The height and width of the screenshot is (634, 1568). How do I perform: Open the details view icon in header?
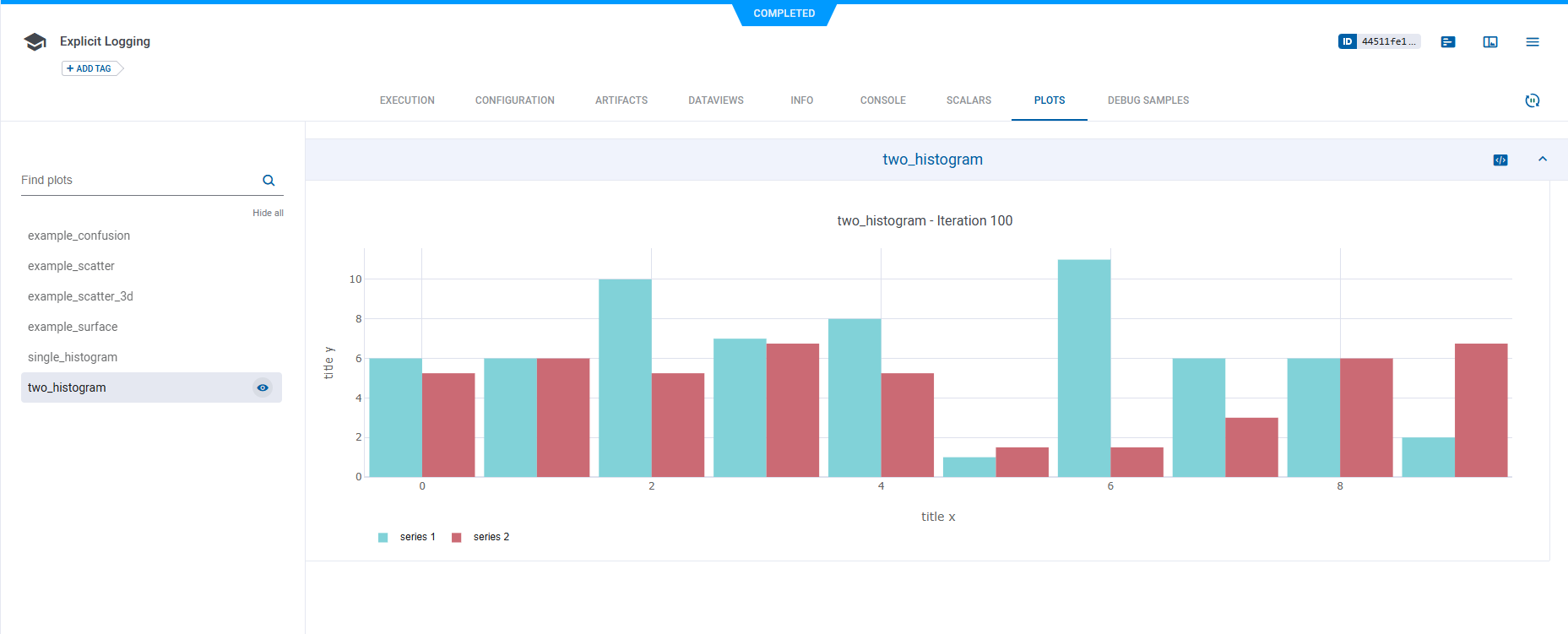1448,42
